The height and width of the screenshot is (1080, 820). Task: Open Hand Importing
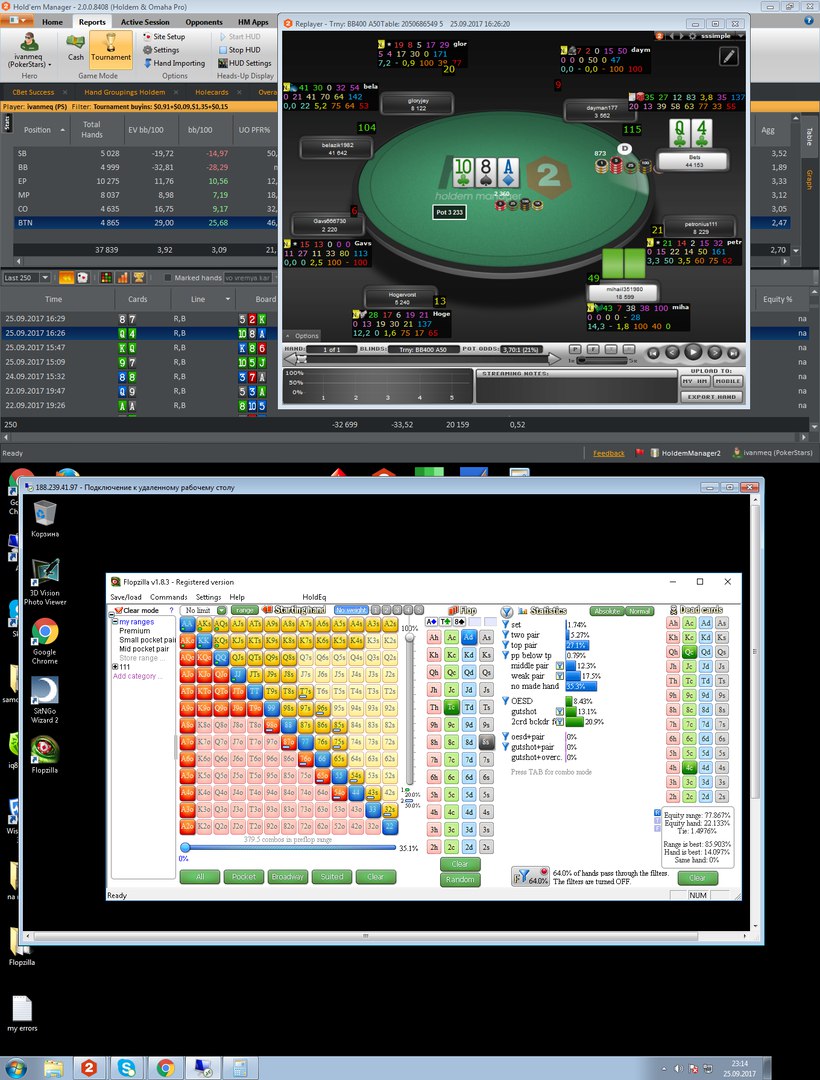coord(174,63)
